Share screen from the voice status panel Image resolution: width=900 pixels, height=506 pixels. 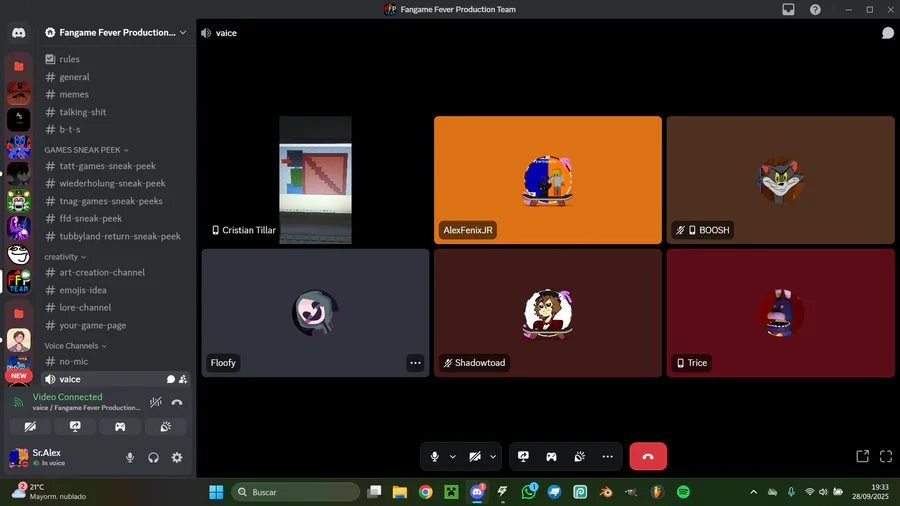75,426
